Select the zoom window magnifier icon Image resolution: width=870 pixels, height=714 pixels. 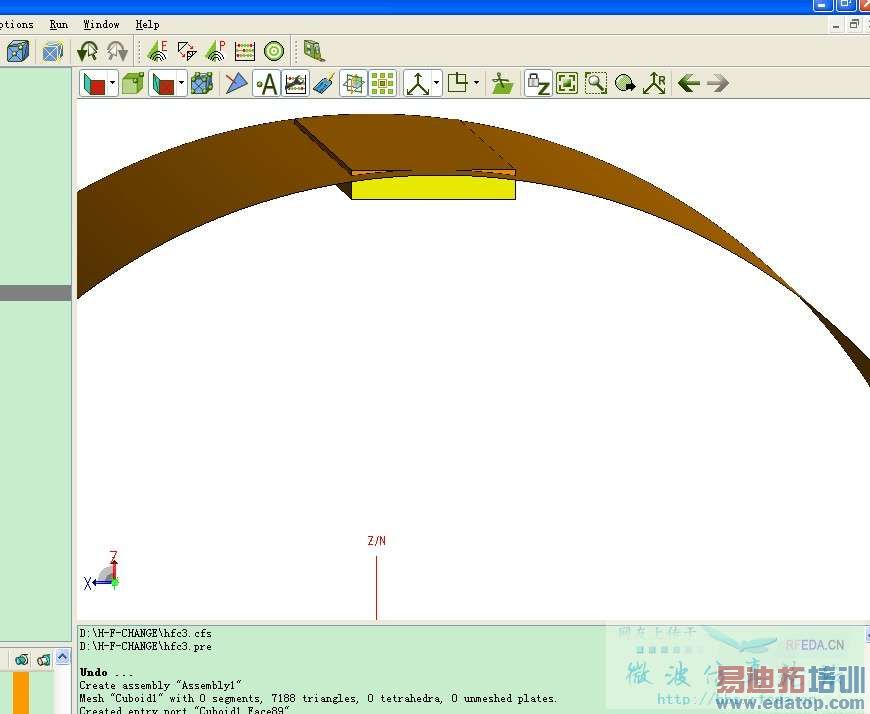[x=596, y=84]
